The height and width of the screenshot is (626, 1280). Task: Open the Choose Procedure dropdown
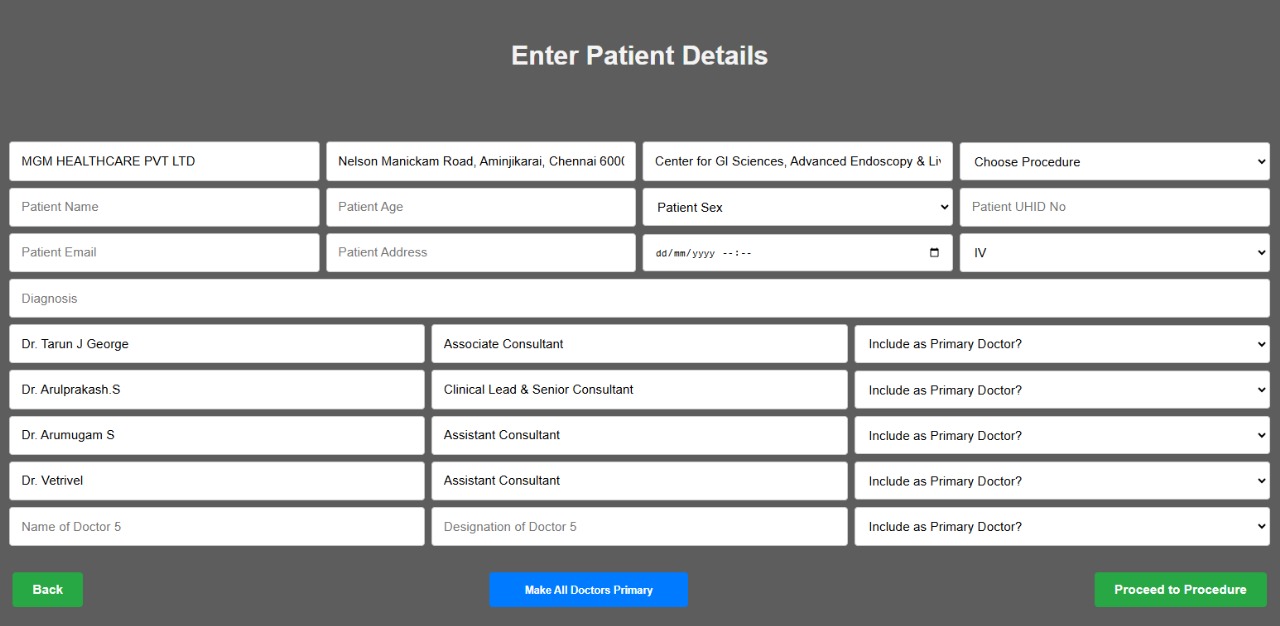point(1114,161)
